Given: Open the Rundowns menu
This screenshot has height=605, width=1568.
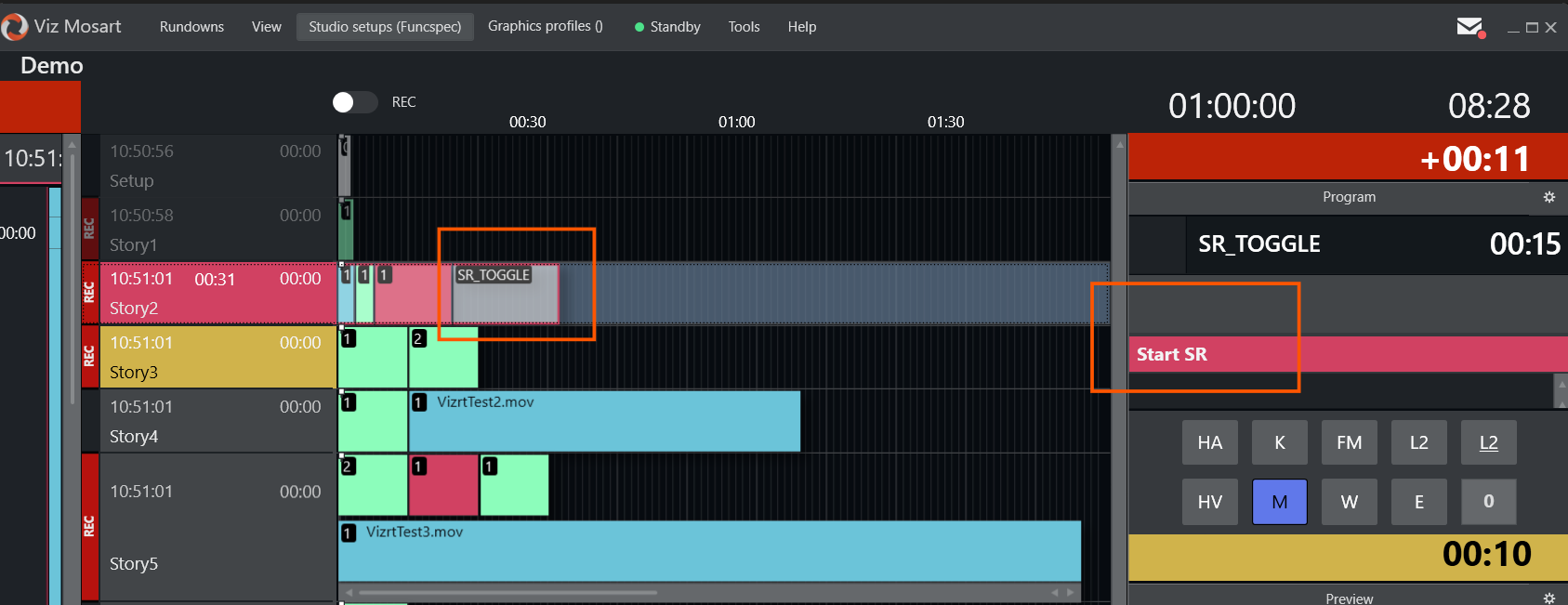Looking at the screenshot, I should 191,27.
